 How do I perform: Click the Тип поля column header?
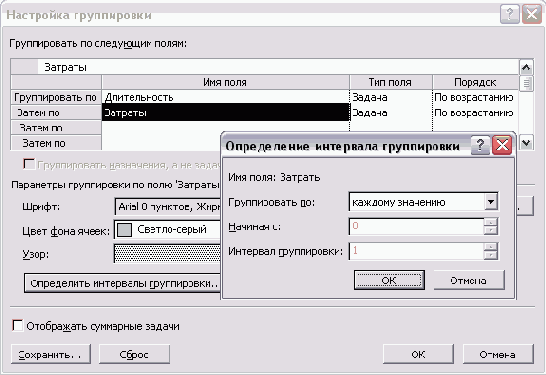click(x=391, y=82)
